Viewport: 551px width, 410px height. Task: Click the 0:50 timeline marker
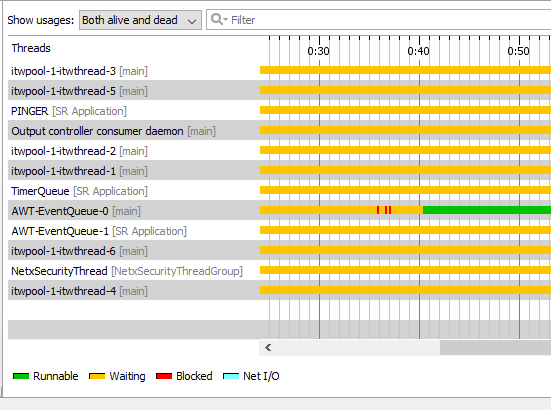[518, 51]
